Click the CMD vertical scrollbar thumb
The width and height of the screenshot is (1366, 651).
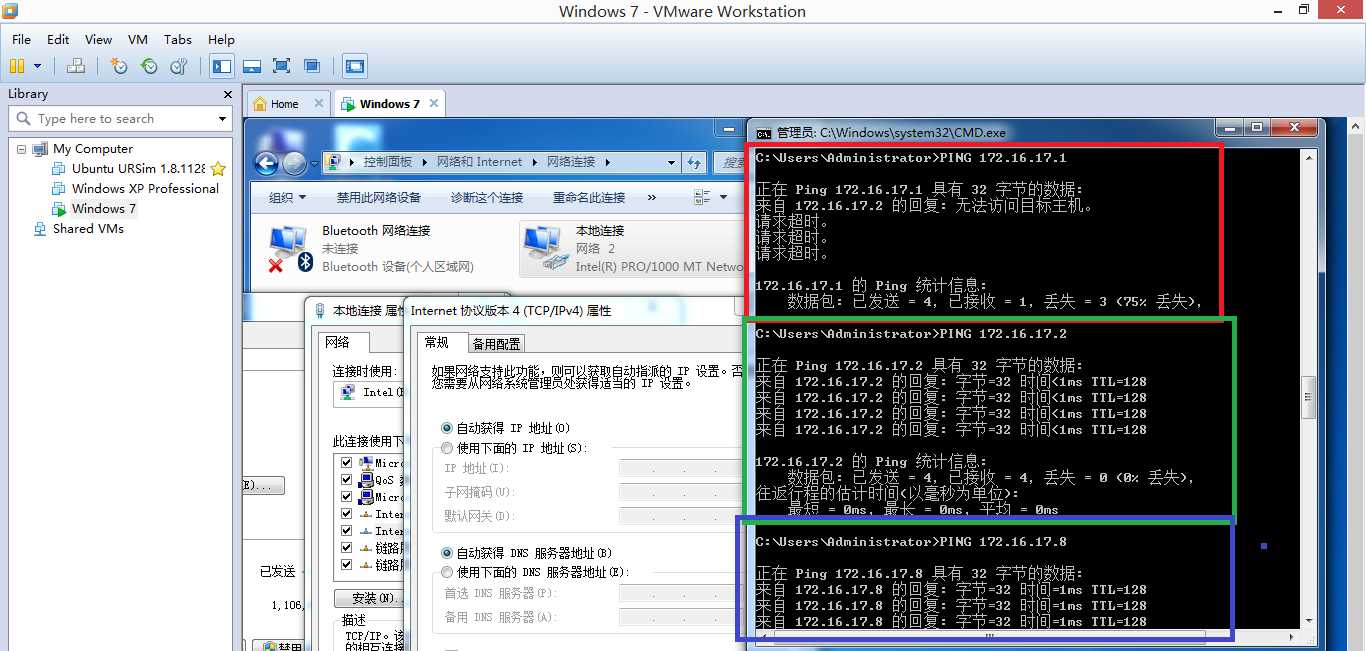[x=1308, y=397]
